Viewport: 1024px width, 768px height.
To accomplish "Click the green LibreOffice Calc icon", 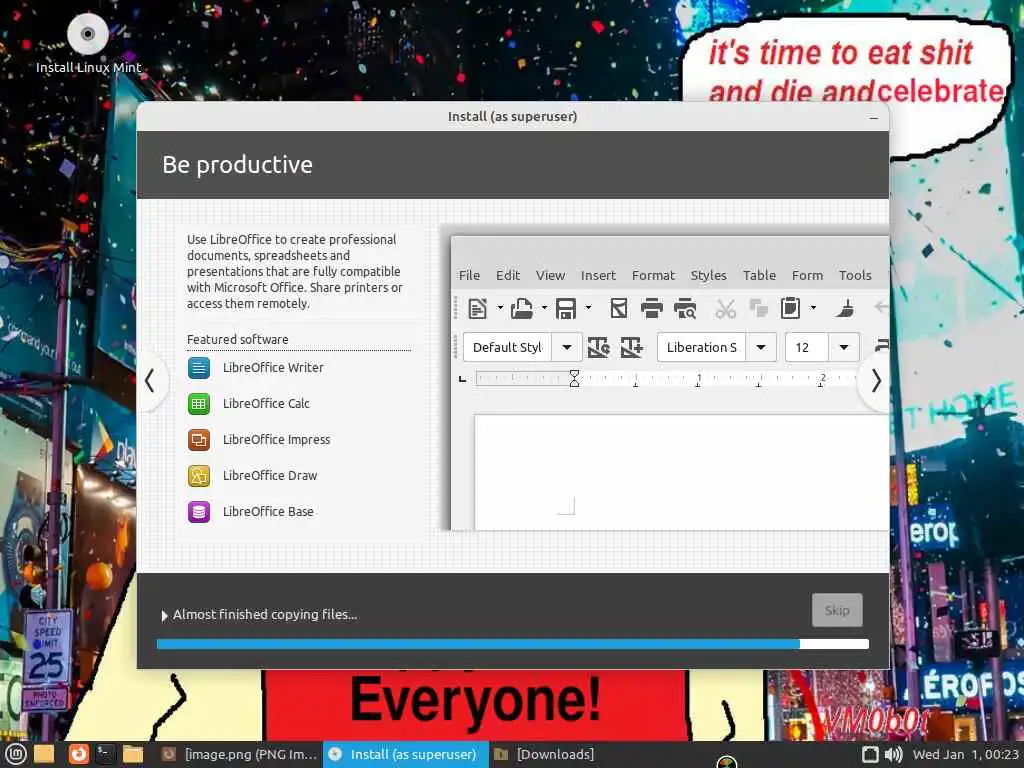I will click(199, 404).
